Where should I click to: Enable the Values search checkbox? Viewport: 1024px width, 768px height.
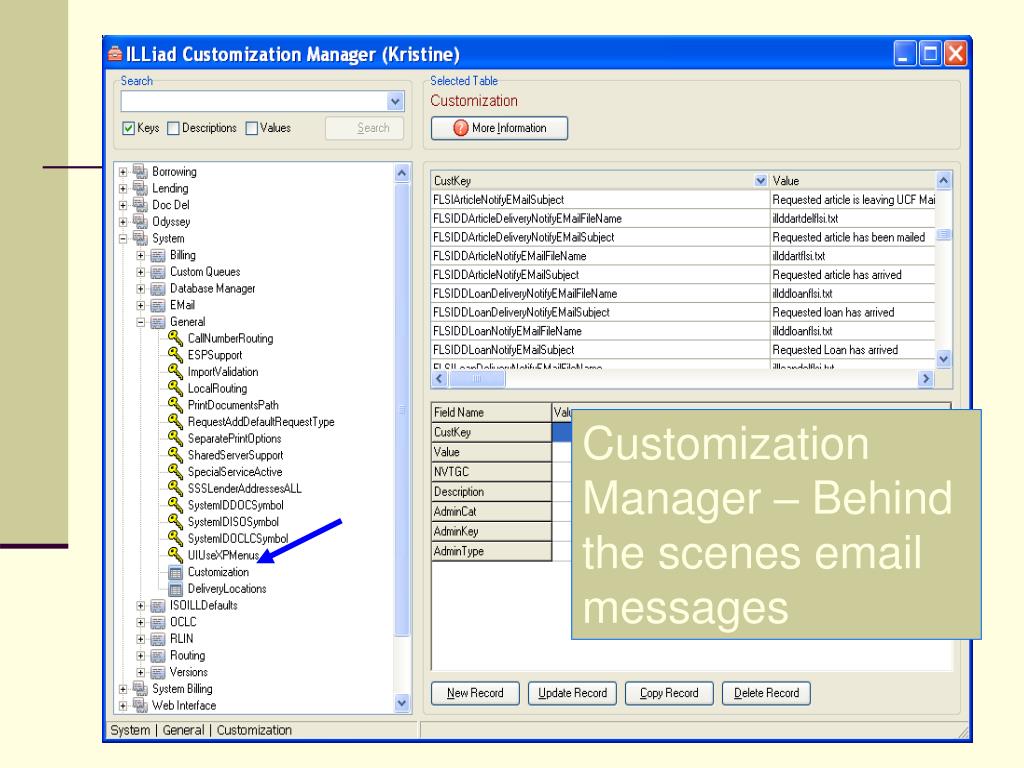(251, 128)
